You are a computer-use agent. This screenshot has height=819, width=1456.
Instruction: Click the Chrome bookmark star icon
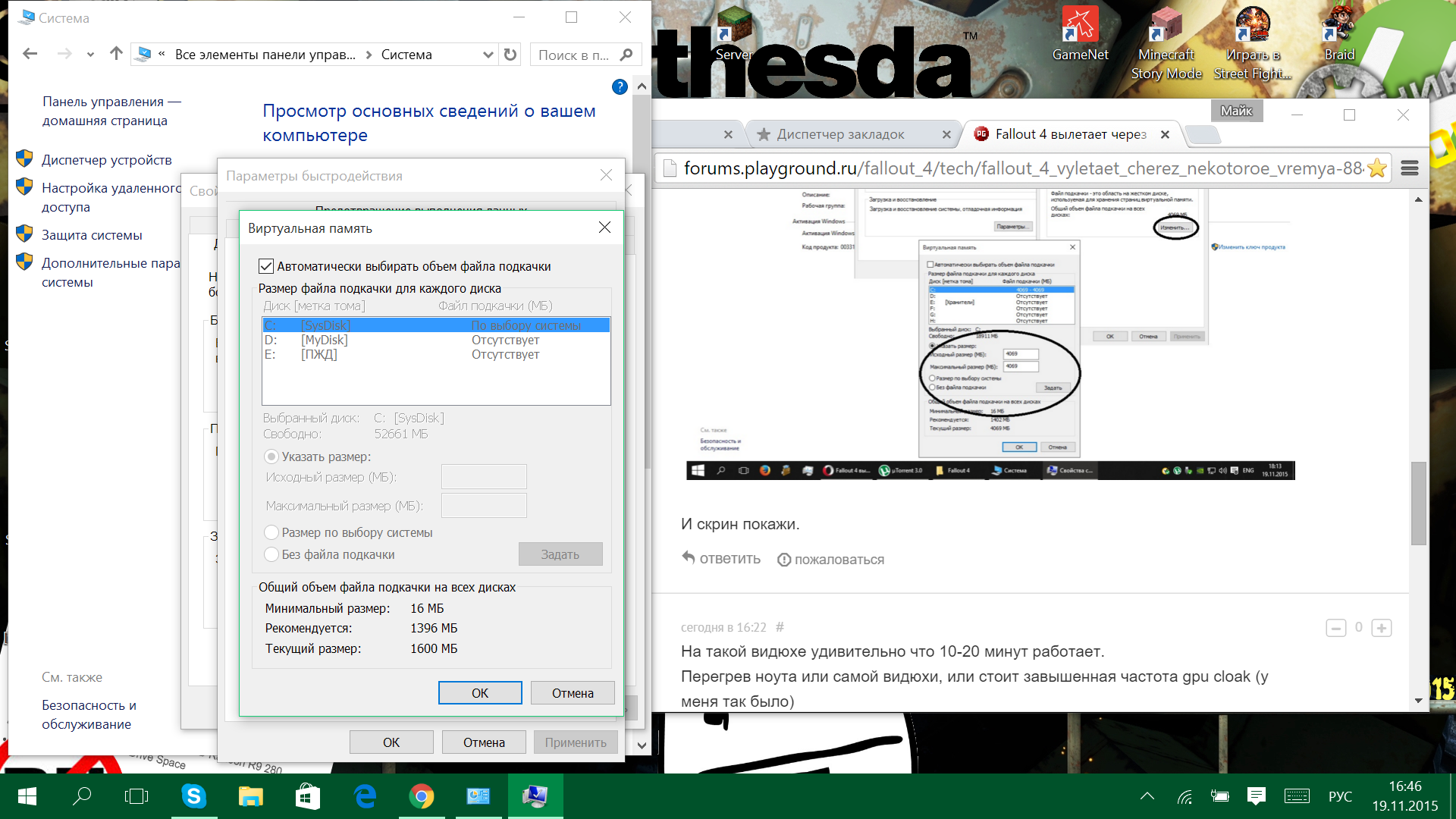point(1377,168)
